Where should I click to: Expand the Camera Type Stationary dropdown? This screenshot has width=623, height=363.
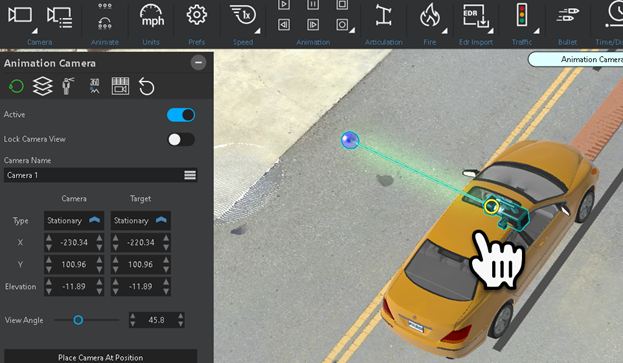click(74, 220)
